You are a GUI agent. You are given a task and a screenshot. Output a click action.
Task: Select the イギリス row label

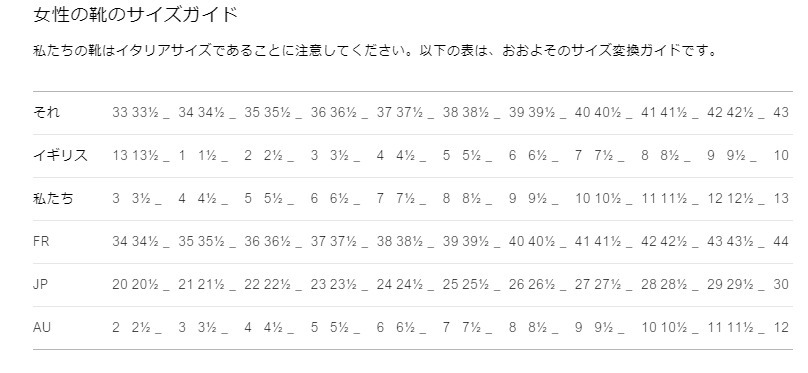point(60,155)
